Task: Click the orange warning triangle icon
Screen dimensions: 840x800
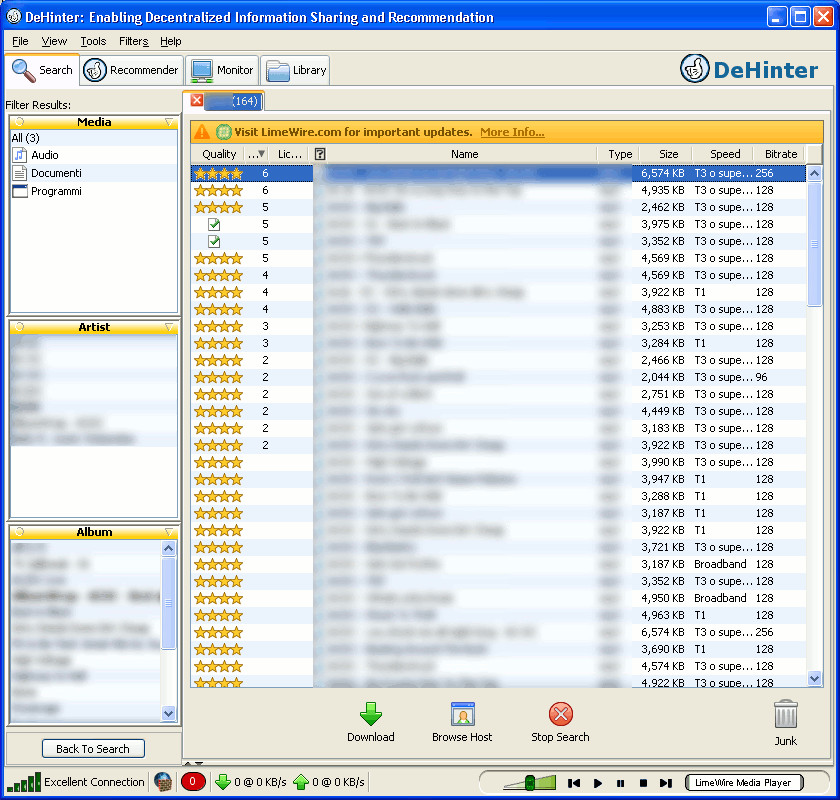Action: (202, 132)
